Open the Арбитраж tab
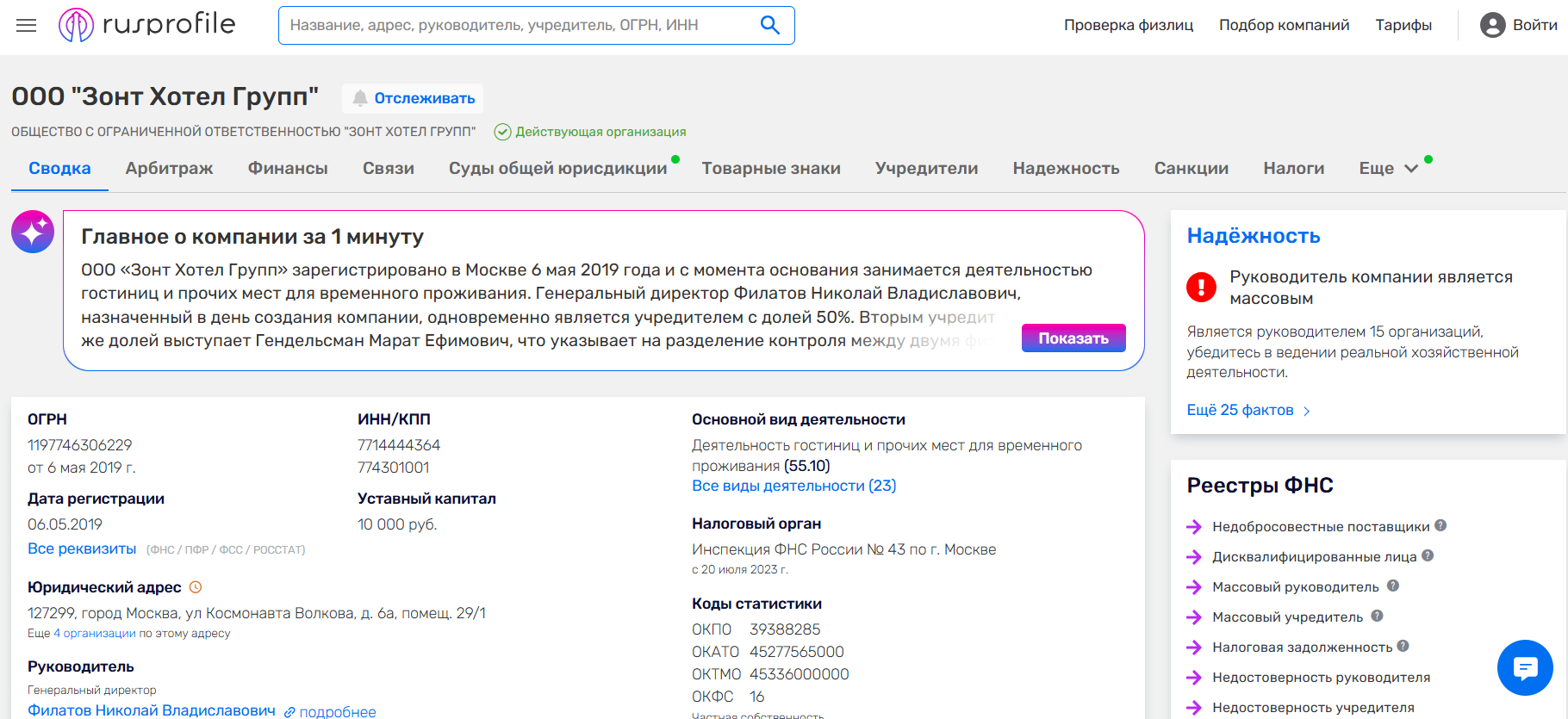The image size is (1568, 719). tap(169, 169)
